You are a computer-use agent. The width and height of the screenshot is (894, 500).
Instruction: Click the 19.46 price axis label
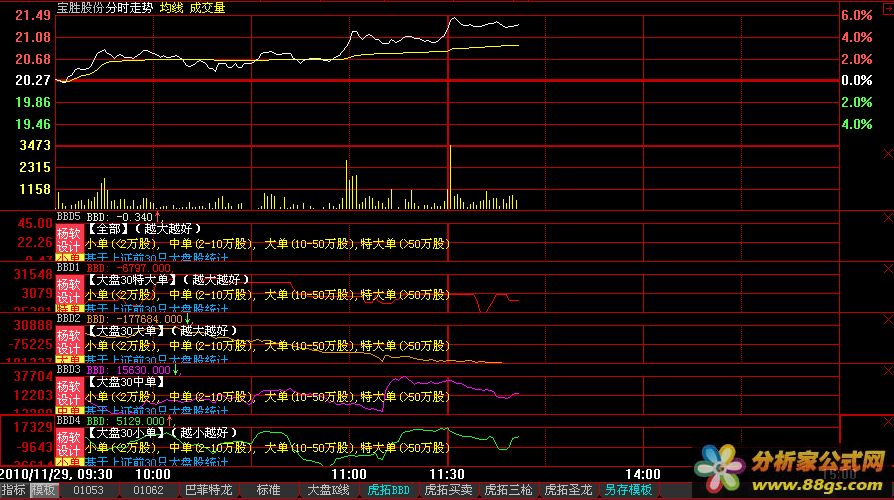(x=33, y=124)
